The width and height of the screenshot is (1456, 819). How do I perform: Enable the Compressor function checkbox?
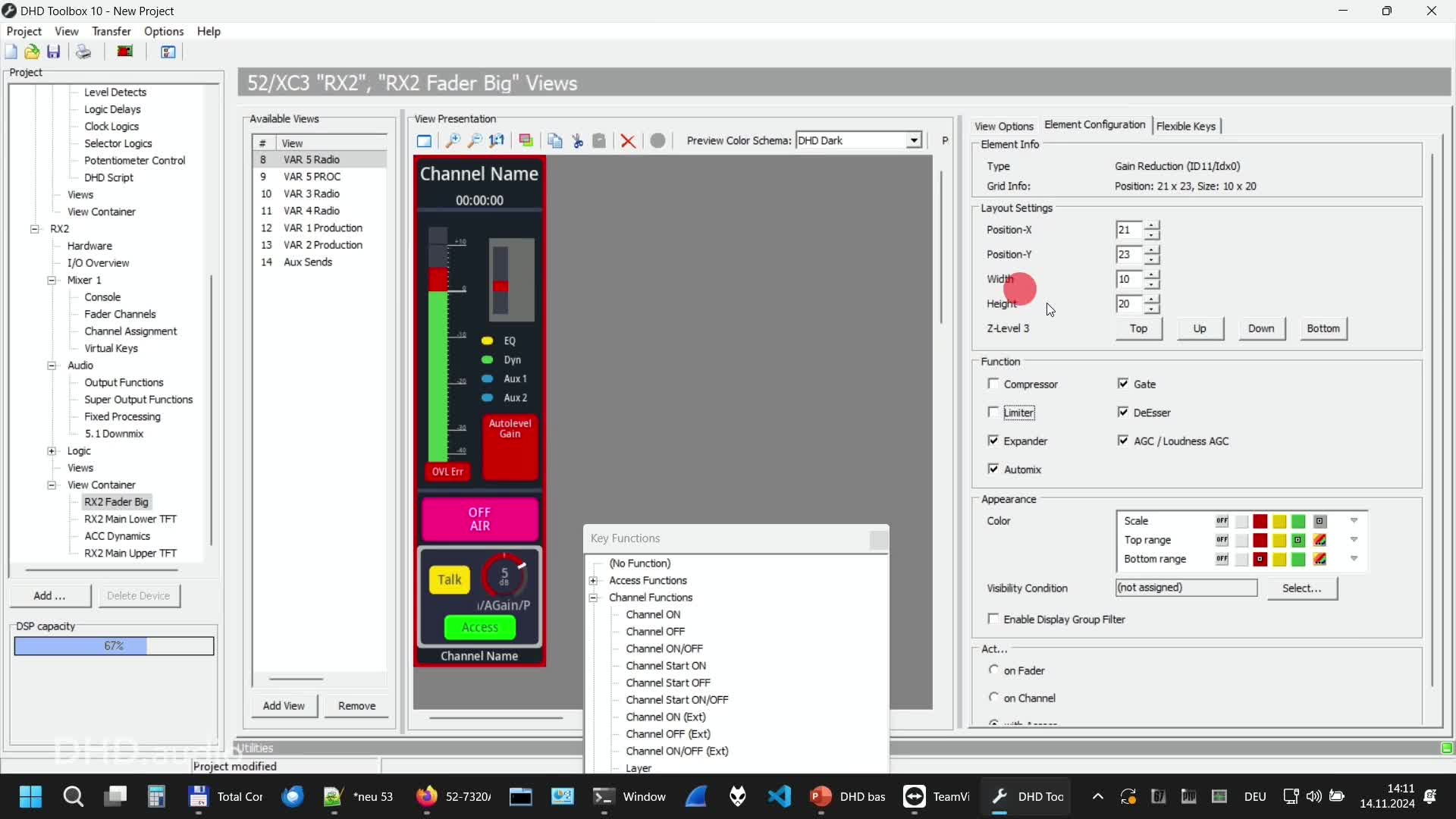coord(993,384)
